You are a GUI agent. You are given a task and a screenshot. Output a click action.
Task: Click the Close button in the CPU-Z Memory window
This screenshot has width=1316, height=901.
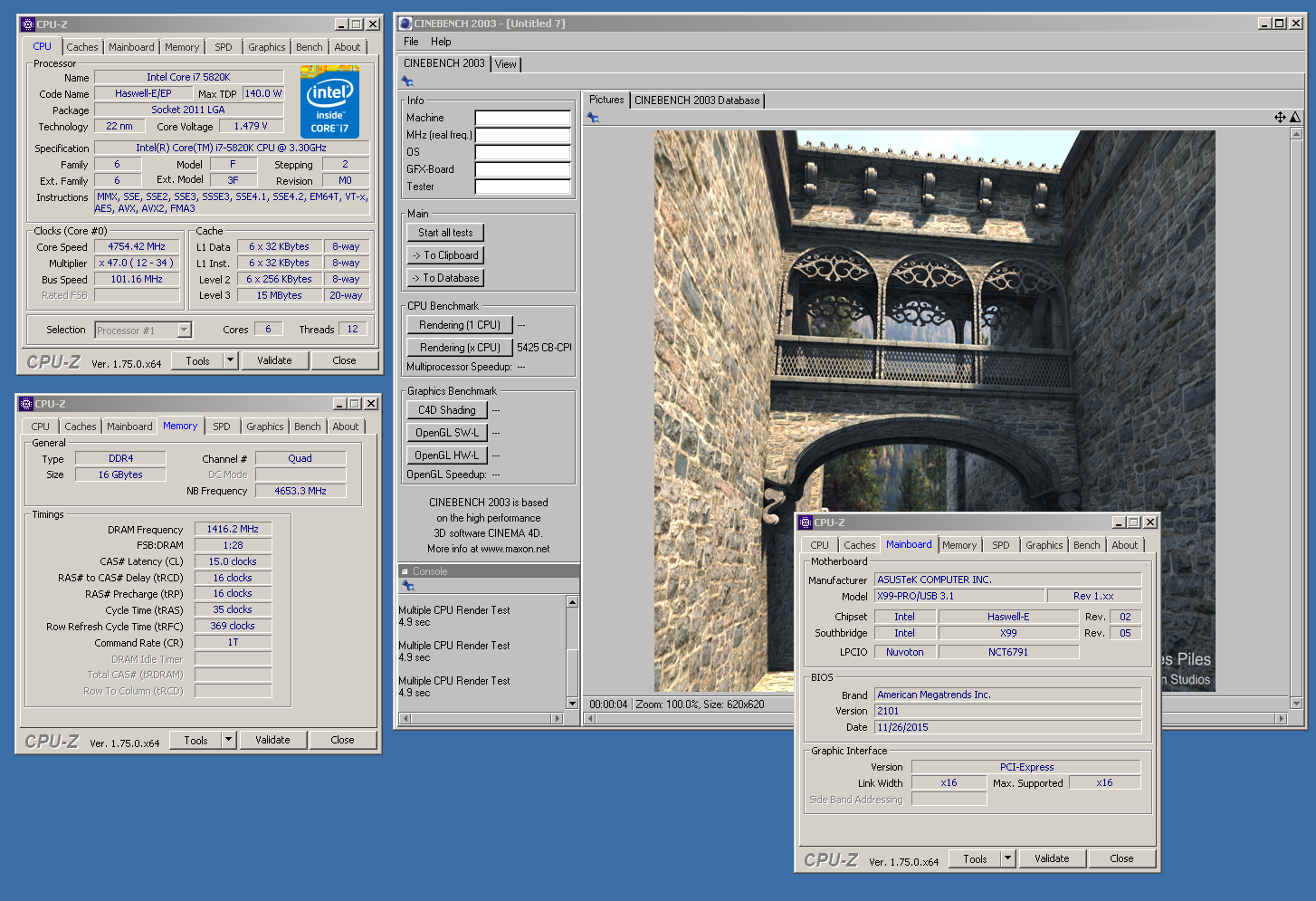pos(342,740)
